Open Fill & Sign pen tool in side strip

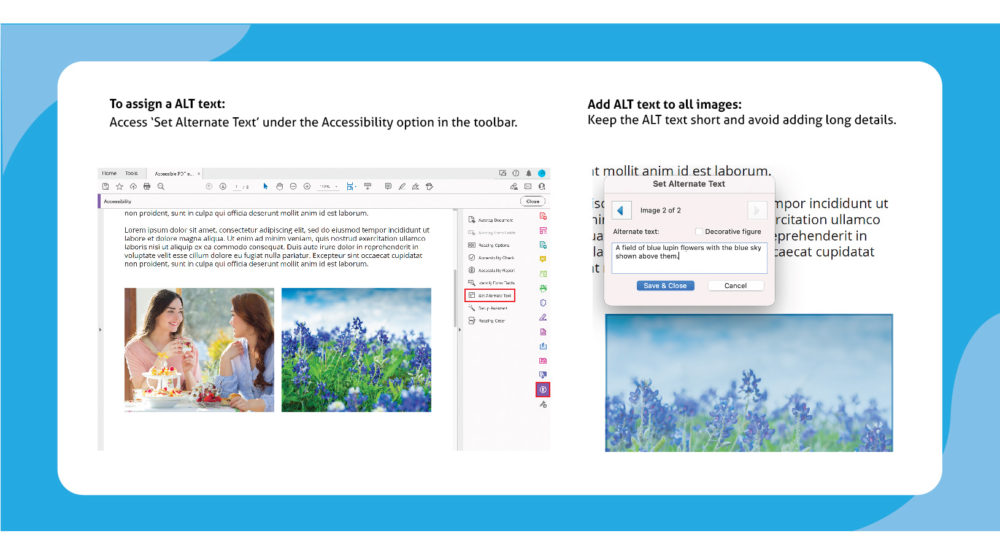click(x=543, y=318)
